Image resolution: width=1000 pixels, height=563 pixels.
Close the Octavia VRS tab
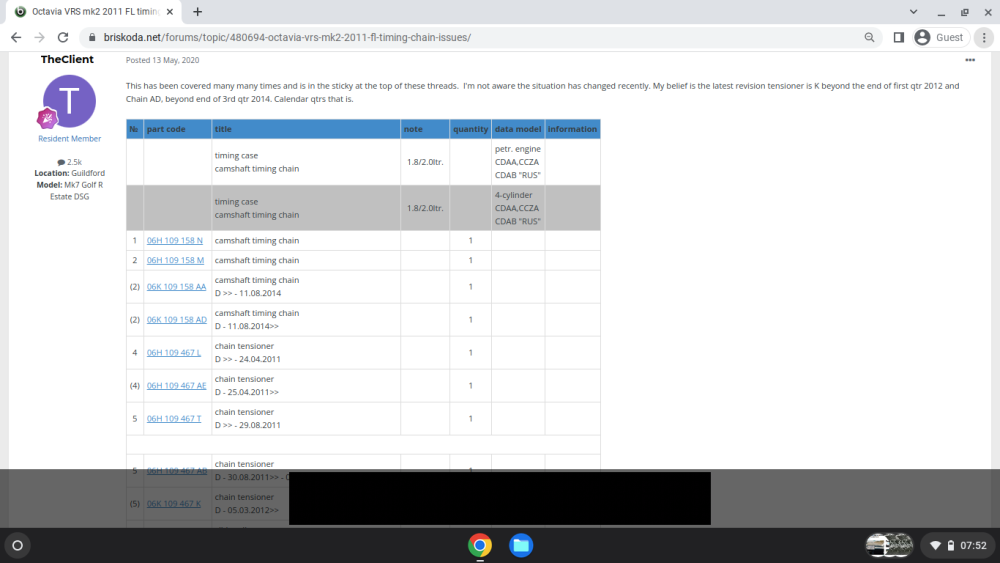170,11
